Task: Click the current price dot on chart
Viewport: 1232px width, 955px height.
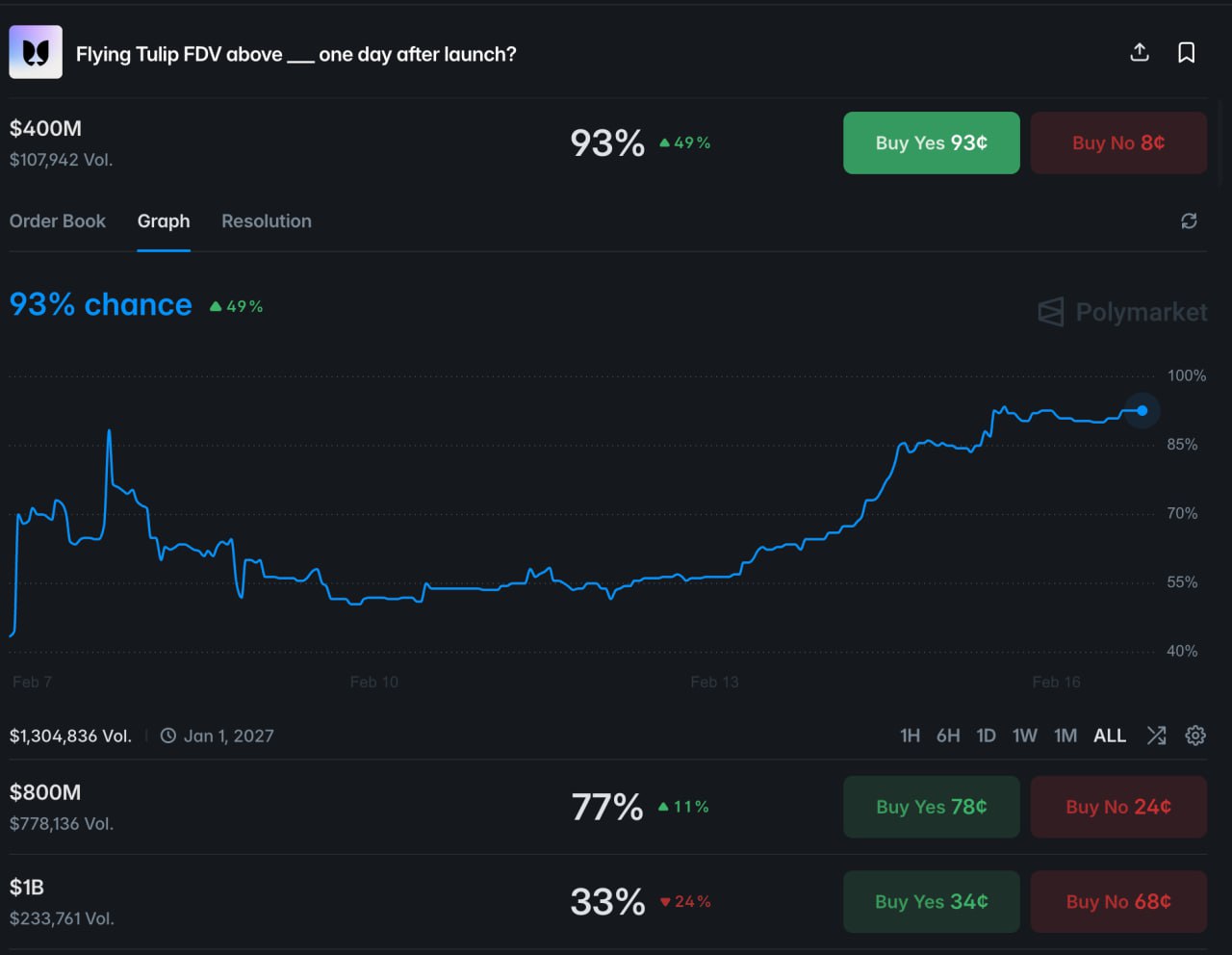Action: [1142, 411]
